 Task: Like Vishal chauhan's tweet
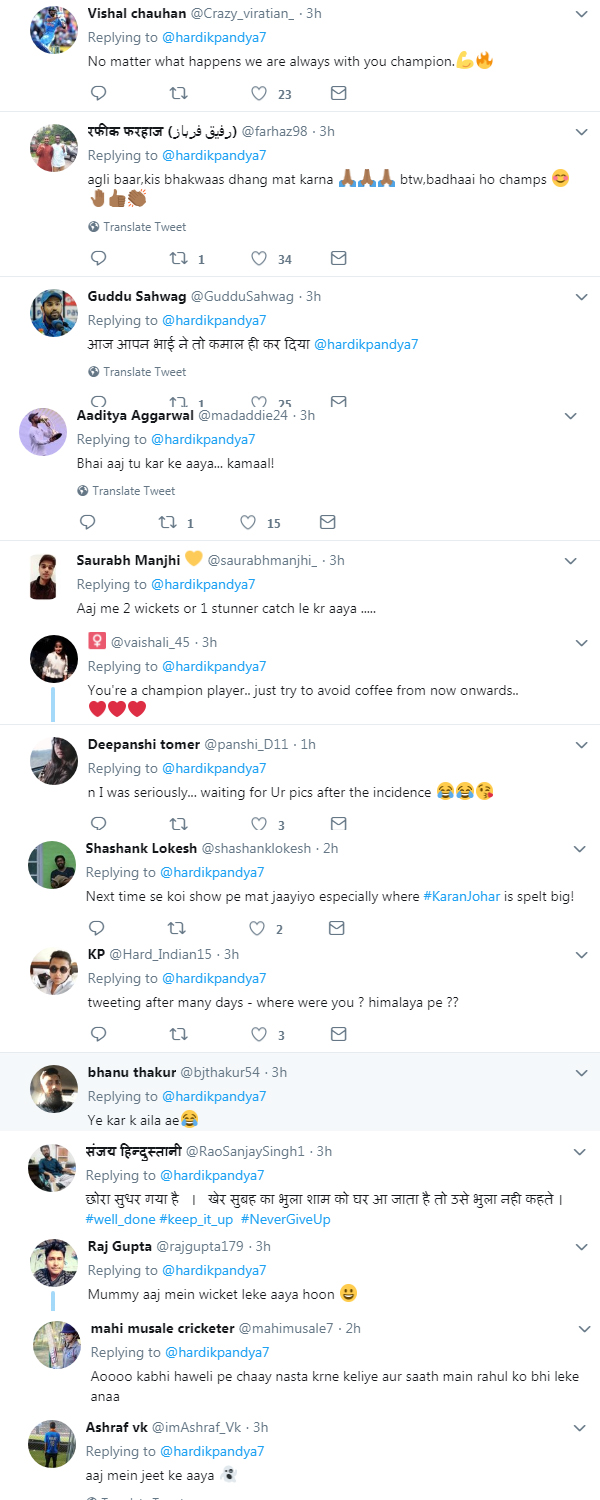[259, 93]
